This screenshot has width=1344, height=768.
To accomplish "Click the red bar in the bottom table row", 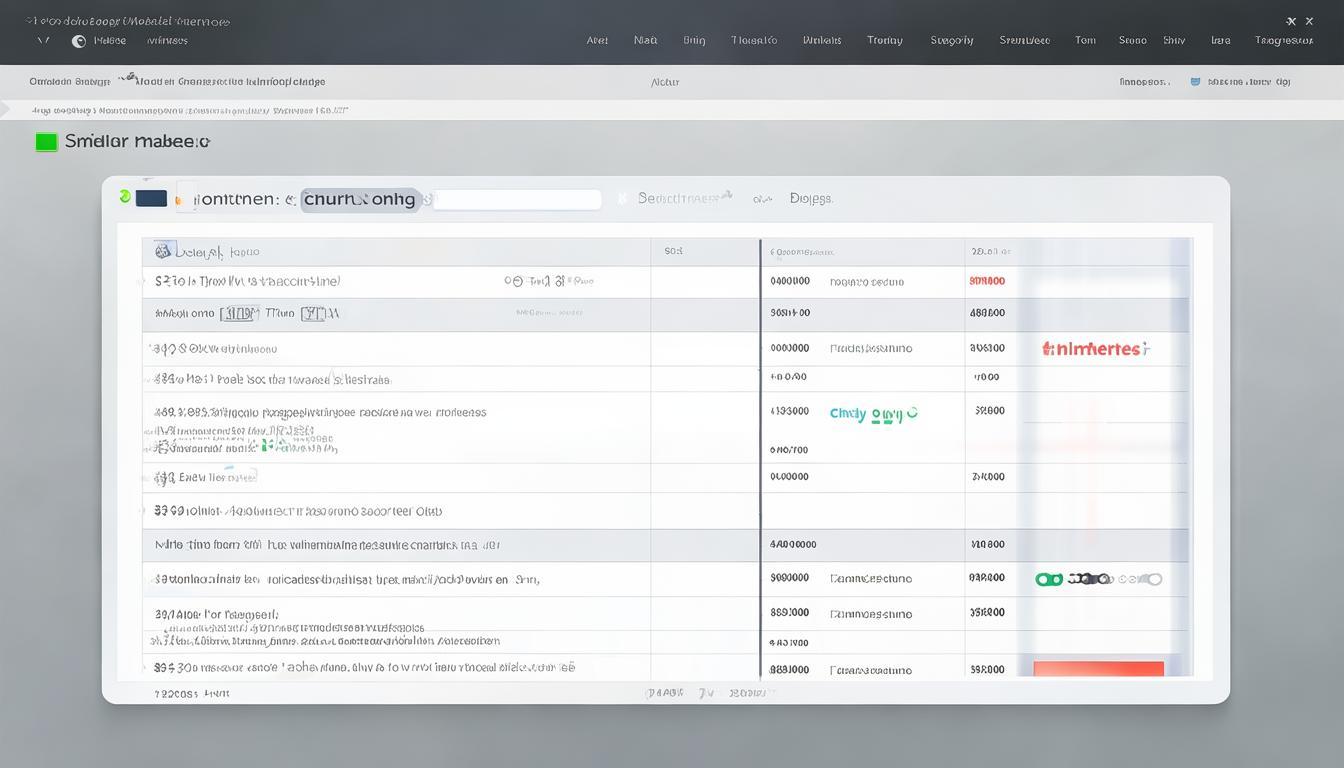I will click(x=1098, y=669).
